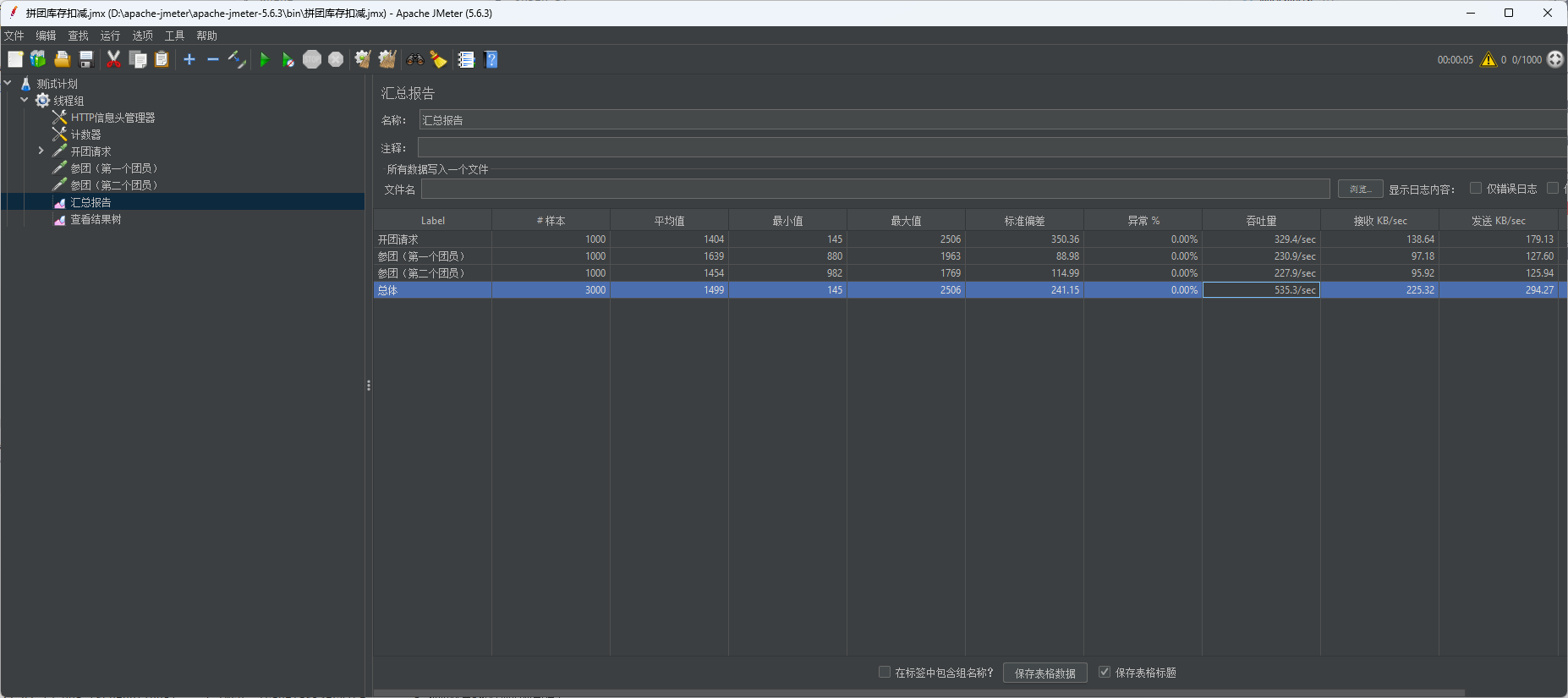Collapse the 测试计划 root node
Image resolution: width=1568 pixels, height=698 pixels.
pos(8,84)
